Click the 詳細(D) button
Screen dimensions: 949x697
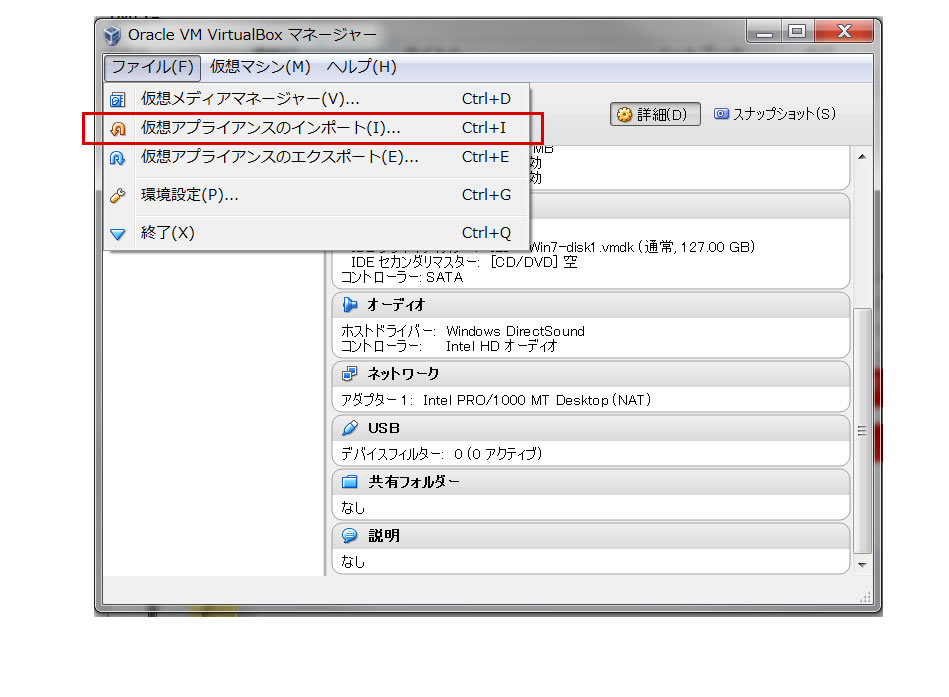(655, 114)
